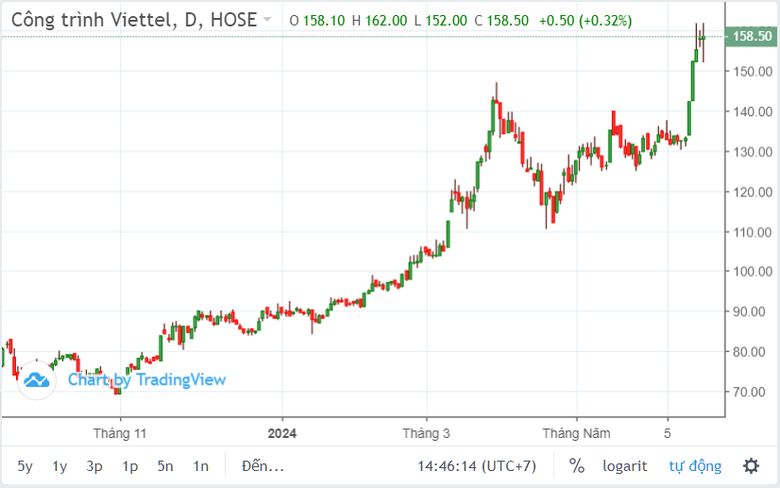Image resolution: width=780 pixels, height=488 pixels.
Task: Click the 110.00 price axis label
Action: pyautogui.click(x=752, y=232)
